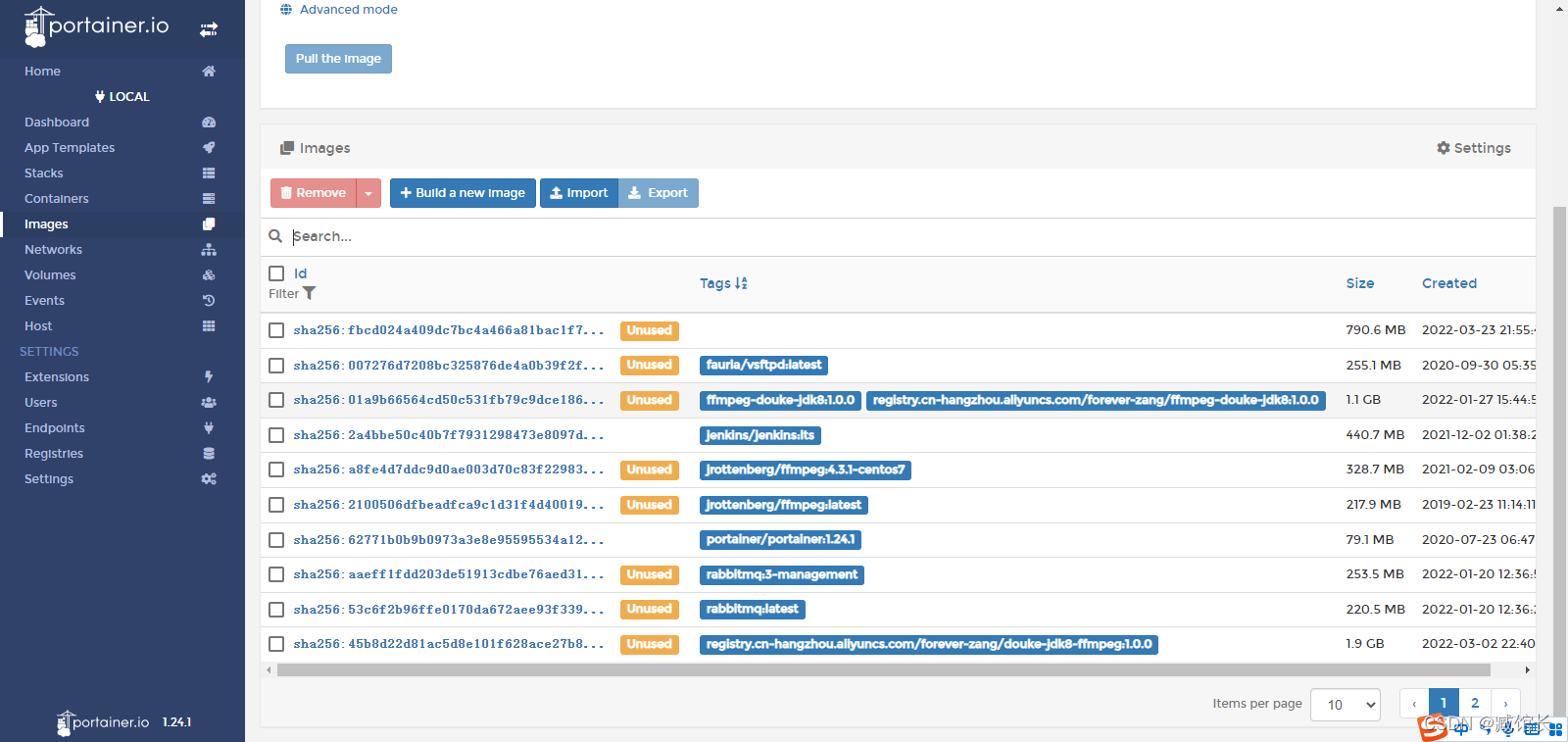Screen dimensions: 1568x742
Task: Click the rabbitmq:latest tag label
Action: [753, 610]
